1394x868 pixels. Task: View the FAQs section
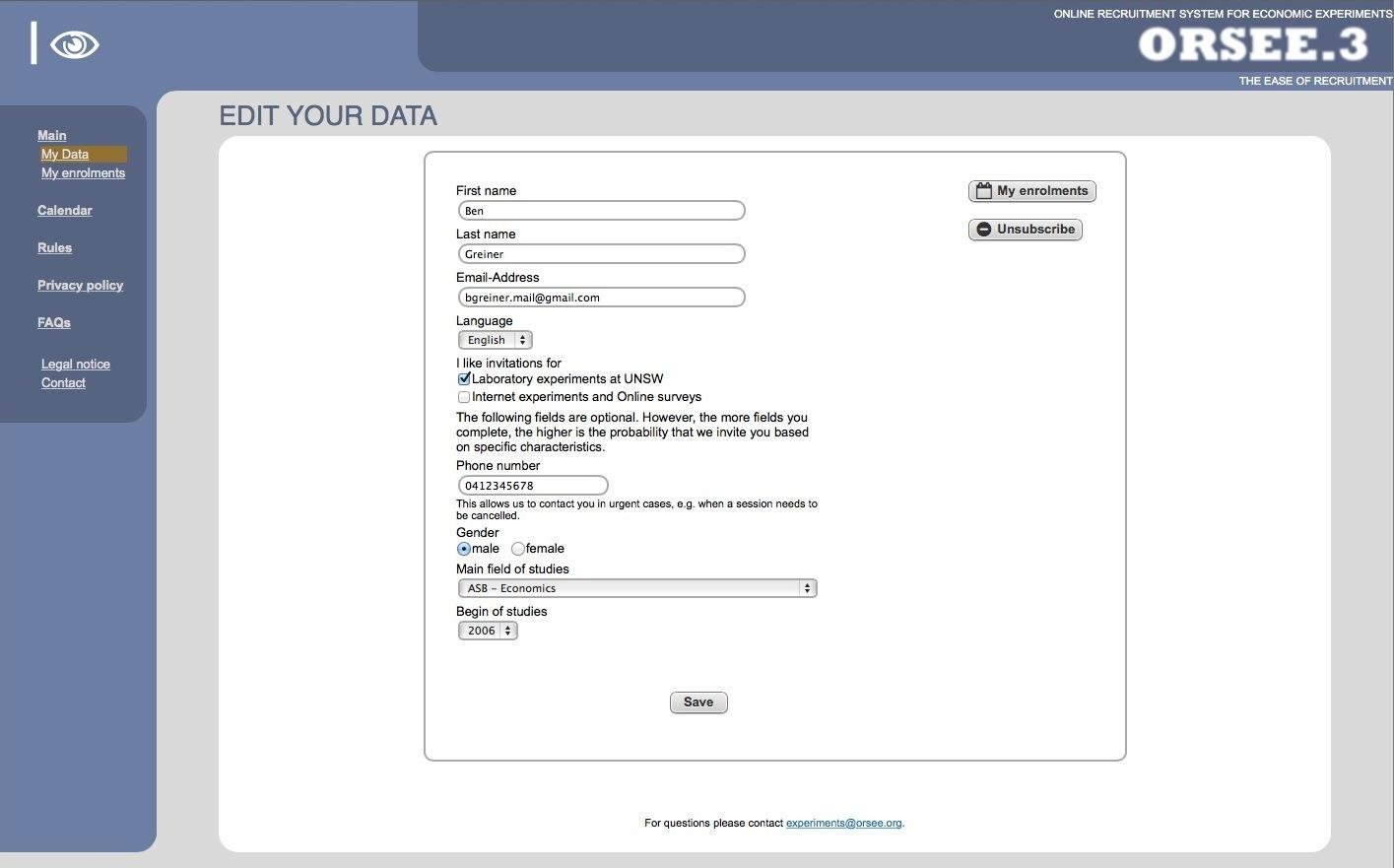53,322
